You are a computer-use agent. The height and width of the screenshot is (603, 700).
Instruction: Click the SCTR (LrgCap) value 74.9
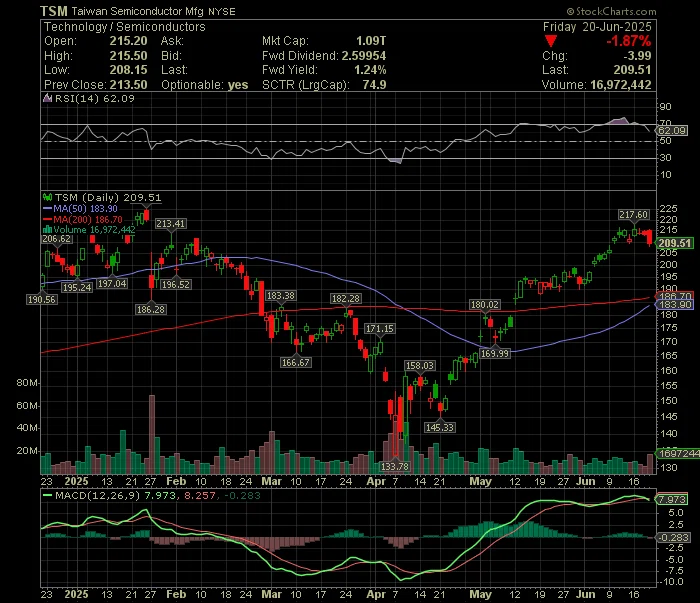pos(374,85)
